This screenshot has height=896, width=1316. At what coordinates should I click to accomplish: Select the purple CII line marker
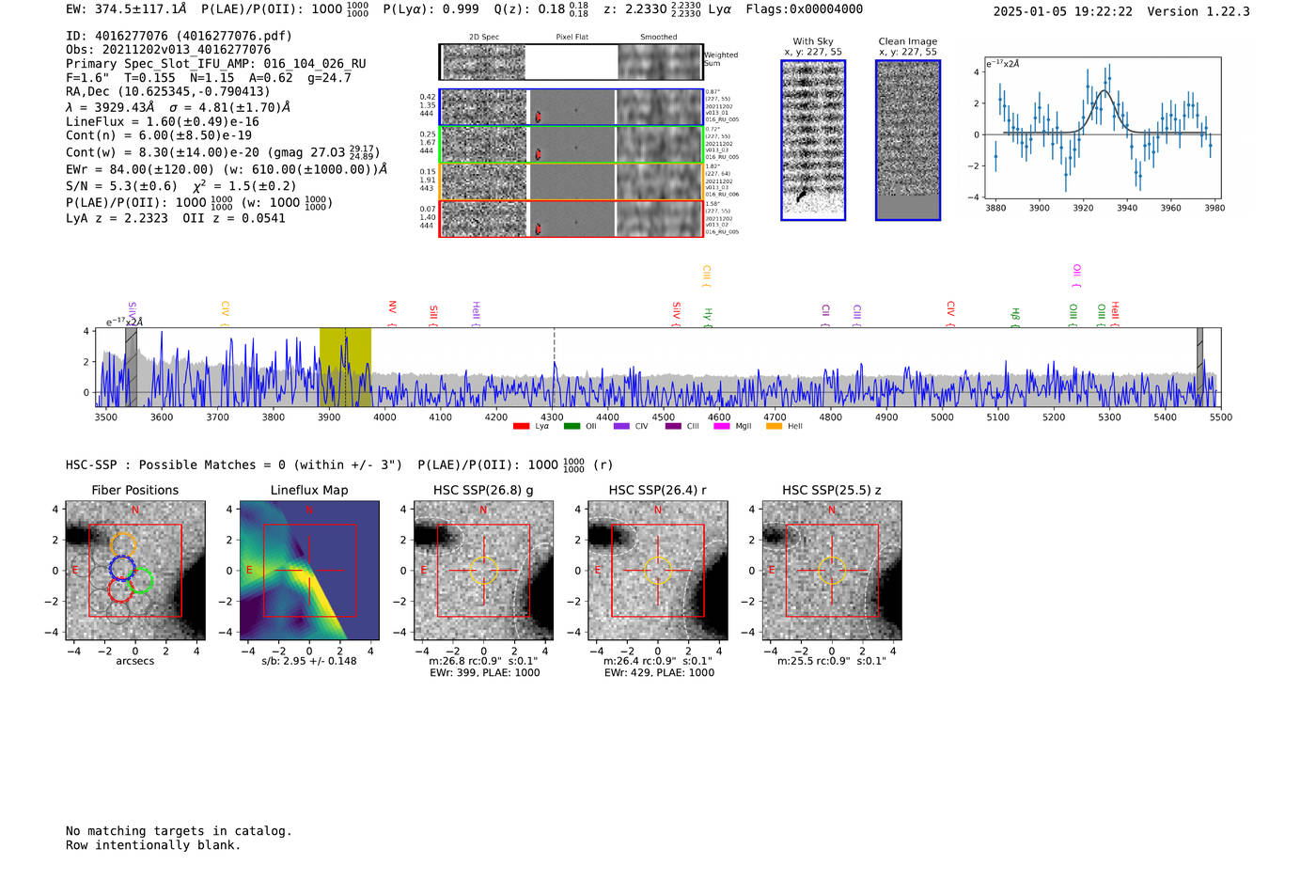pos(825,315)
